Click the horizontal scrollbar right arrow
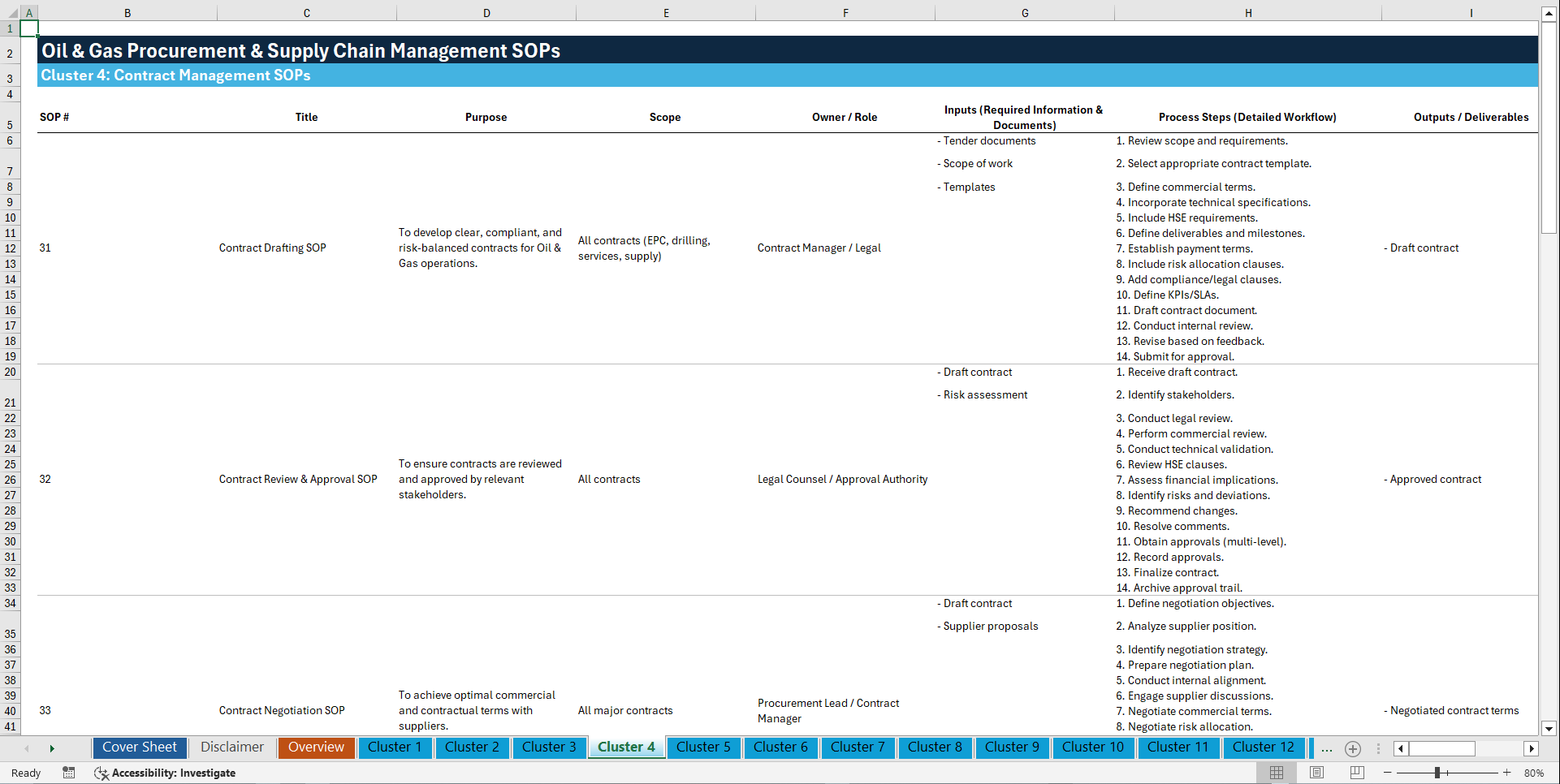The width and height of the screenshot is (1560, 784). coord(1532,748)
